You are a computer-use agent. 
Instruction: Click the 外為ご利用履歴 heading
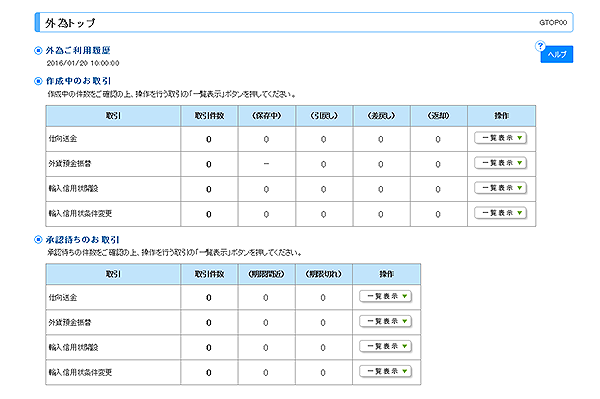78,50
